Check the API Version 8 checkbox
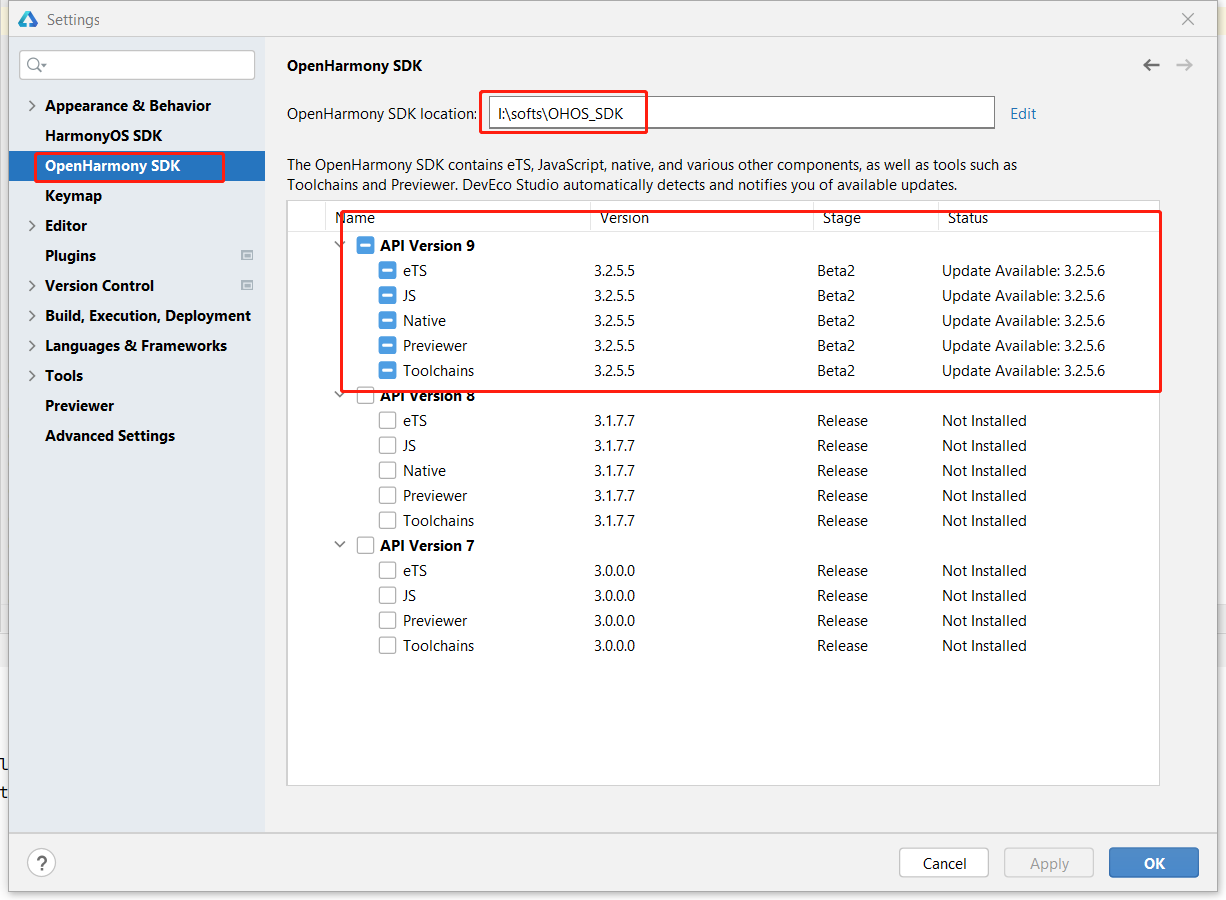 (x=365, y=396)
